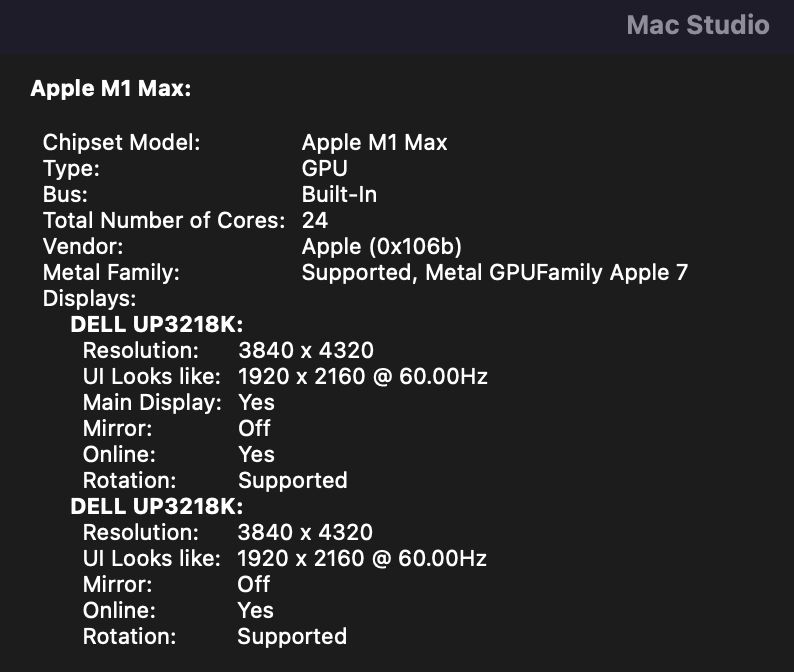Click the Metal Family label
Viewport: 794px width, 672px height.
pos(110,272)
